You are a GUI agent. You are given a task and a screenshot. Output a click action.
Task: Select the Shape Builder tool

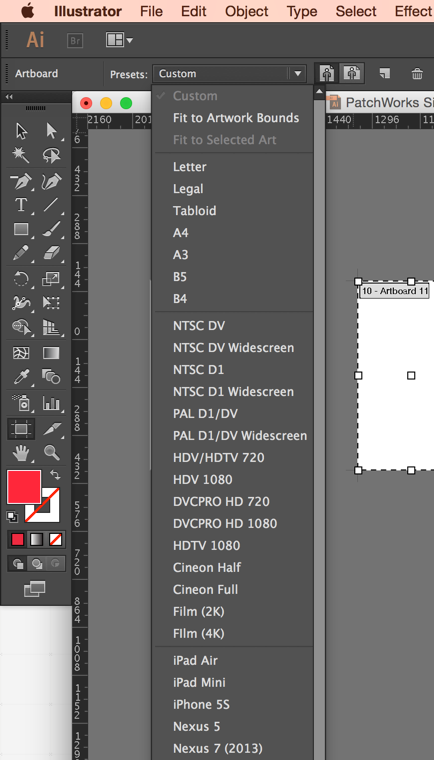pos(21,327)
